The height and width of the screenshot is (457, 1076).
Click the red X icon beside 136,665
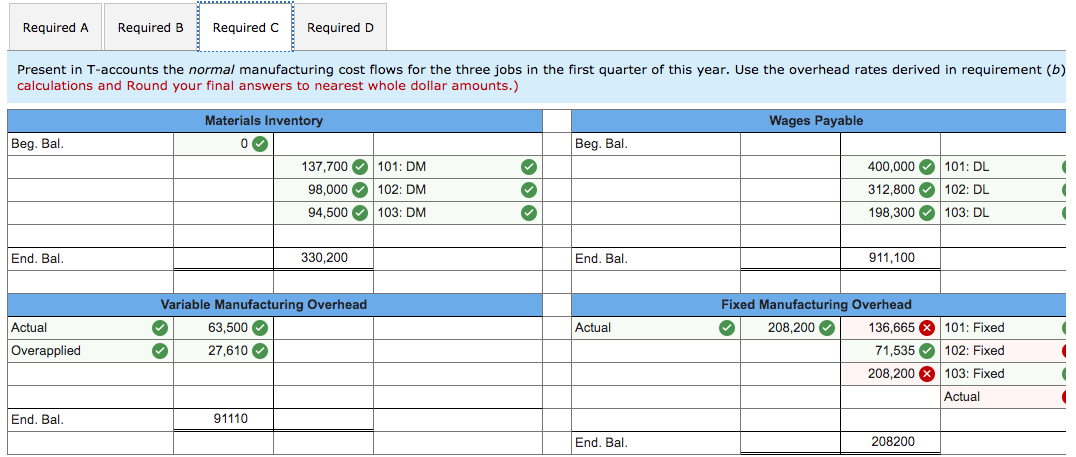tap(926, 328)
